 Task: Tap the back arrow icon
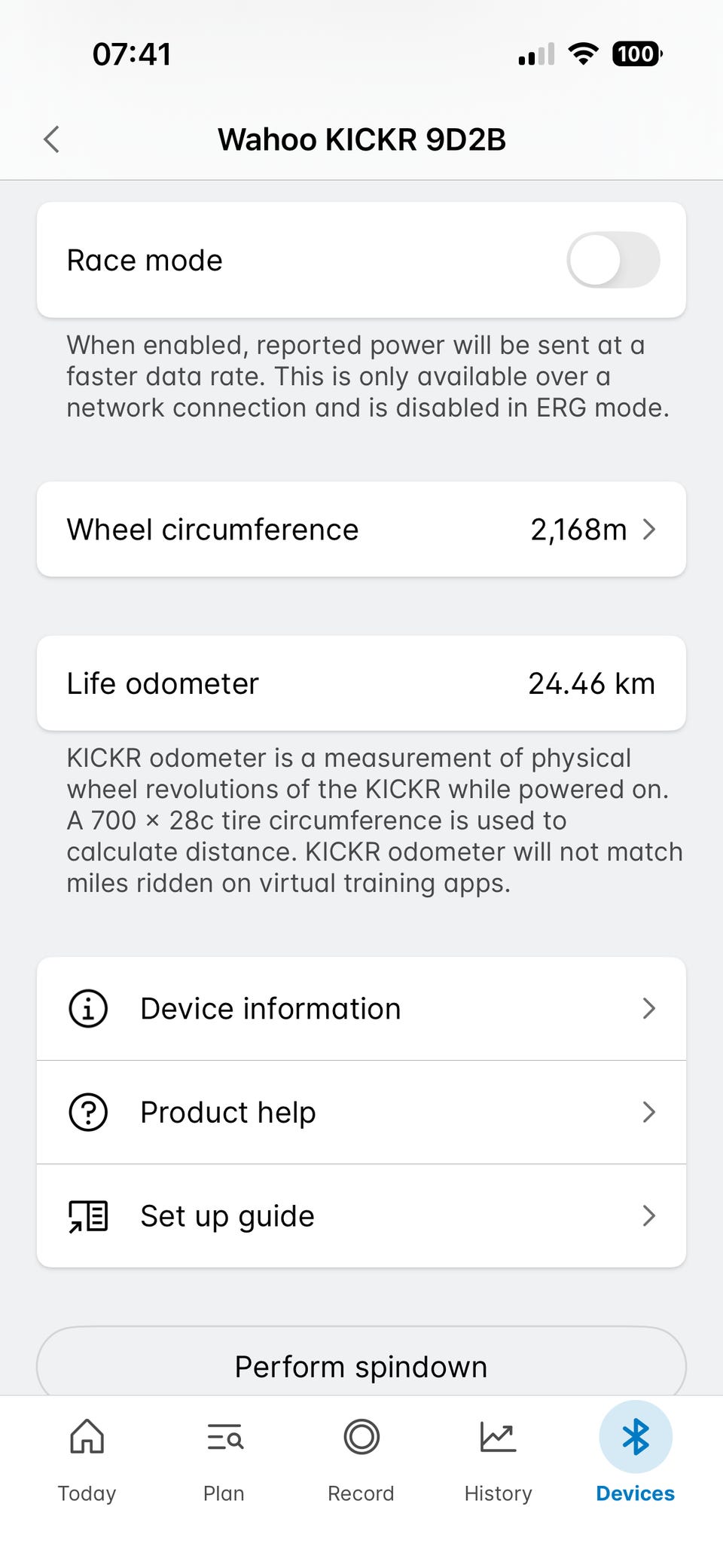pyautogui.click(x=51, y=139)
